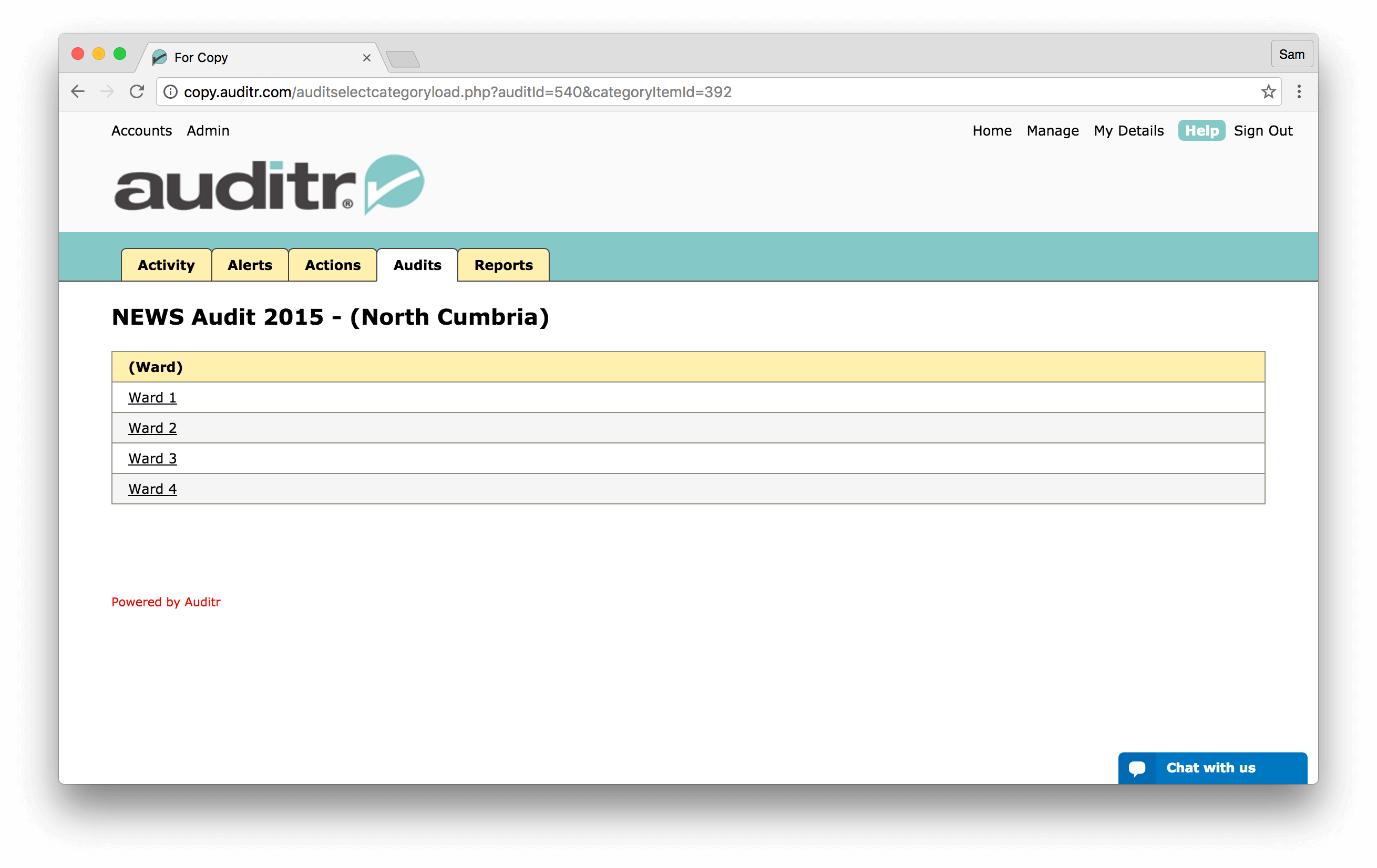
Task: Click Sign Out
Action: coord(1263,131)
